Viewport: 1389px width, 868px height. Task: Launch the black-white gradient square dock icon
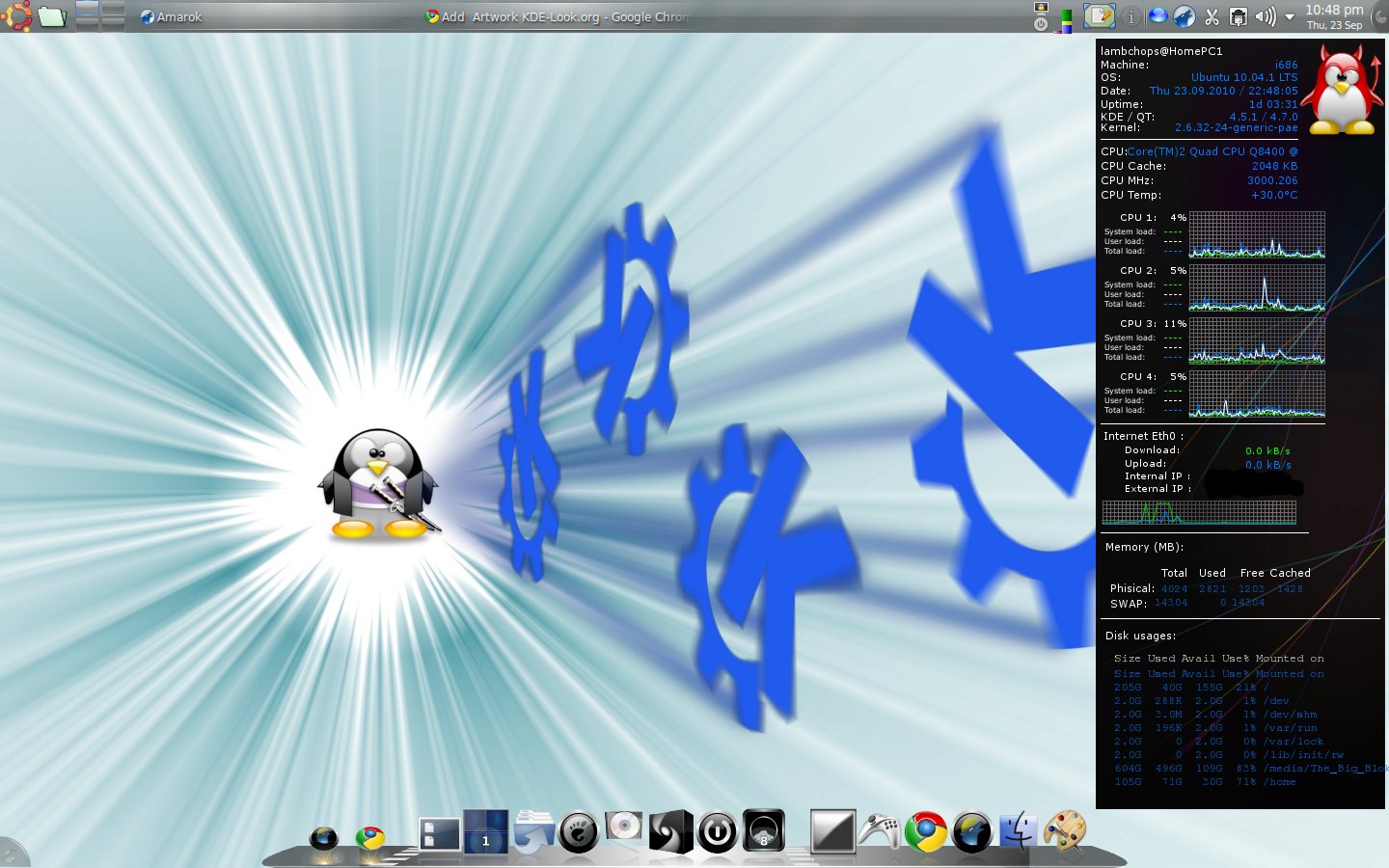[832, 831]
